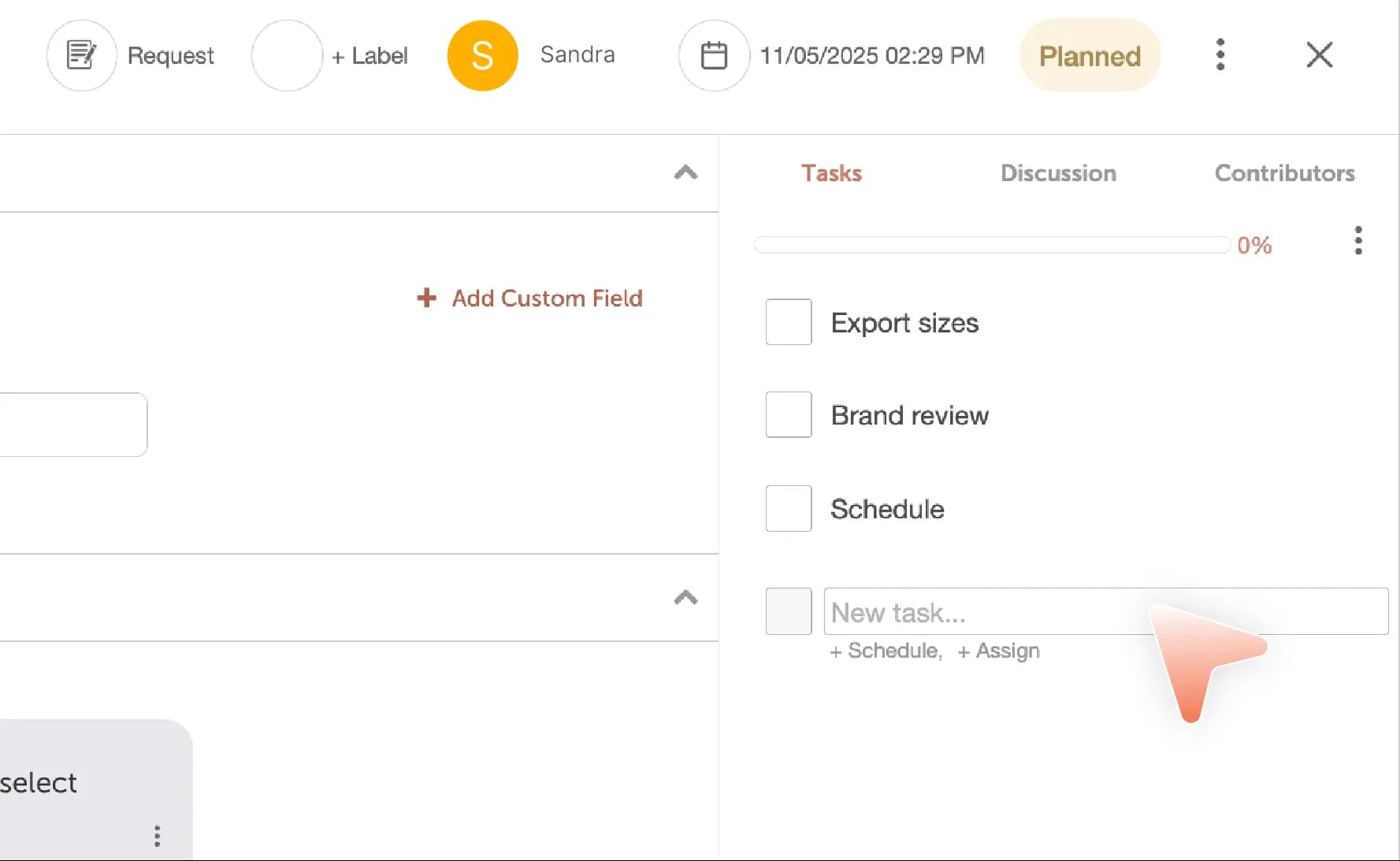Click + Assign under the new task

point(998,651)
